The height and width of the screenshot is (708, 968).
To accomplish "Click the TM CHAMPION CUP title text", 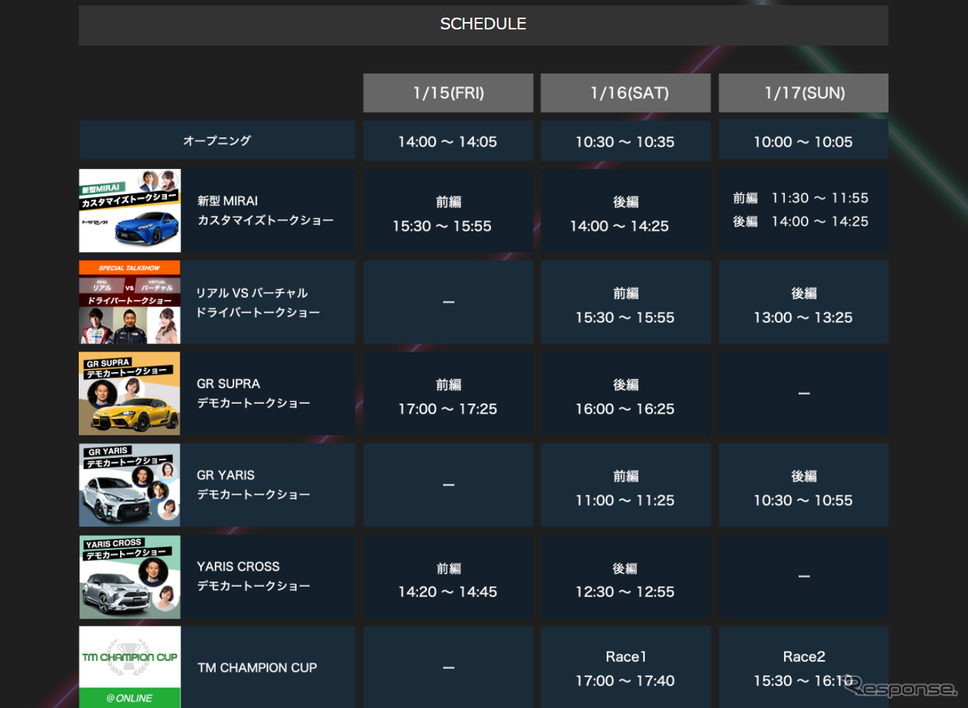I will tap(257, 667).
